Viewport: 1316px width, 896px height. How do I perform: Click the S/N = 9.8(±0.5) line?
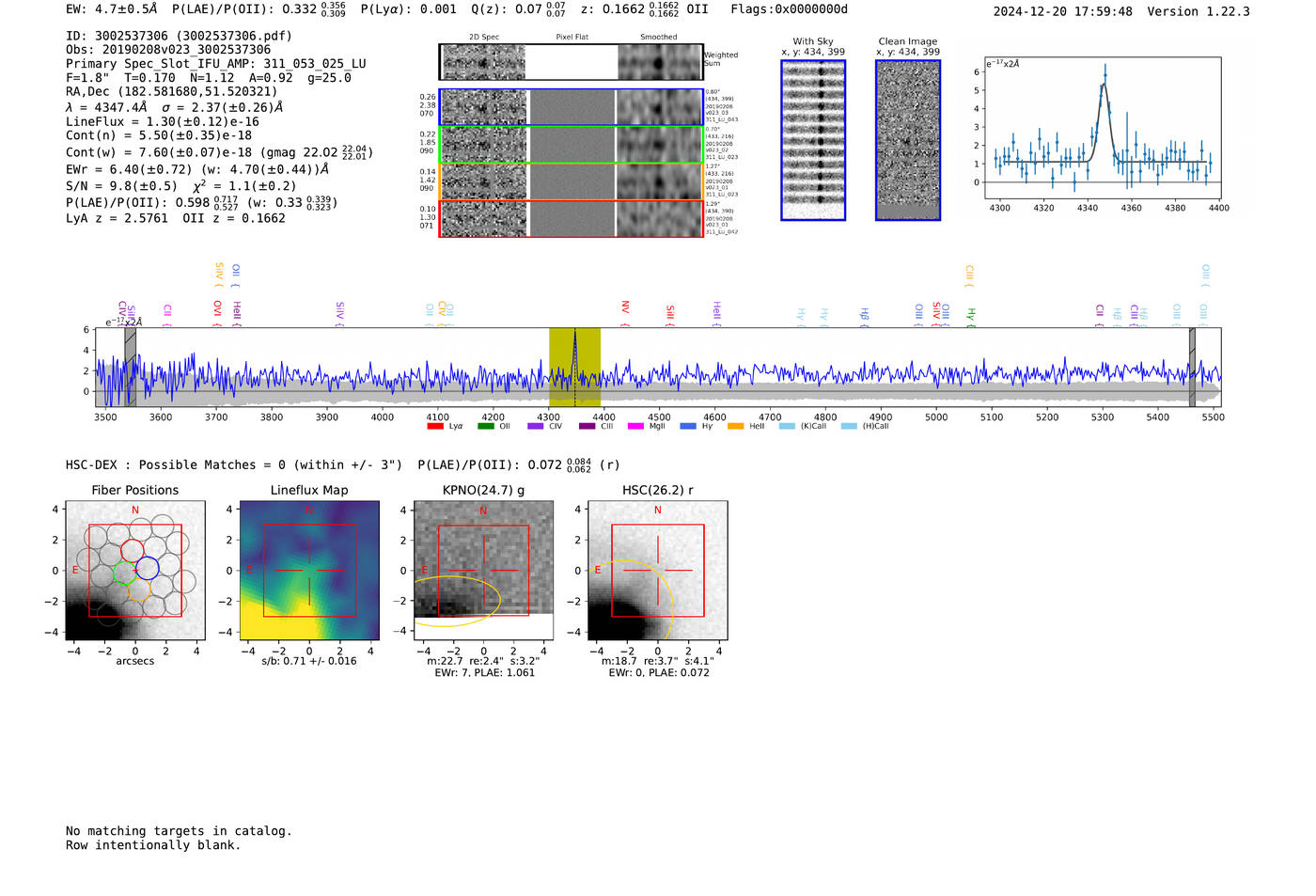pyautogui.click(x=181, y=185)
